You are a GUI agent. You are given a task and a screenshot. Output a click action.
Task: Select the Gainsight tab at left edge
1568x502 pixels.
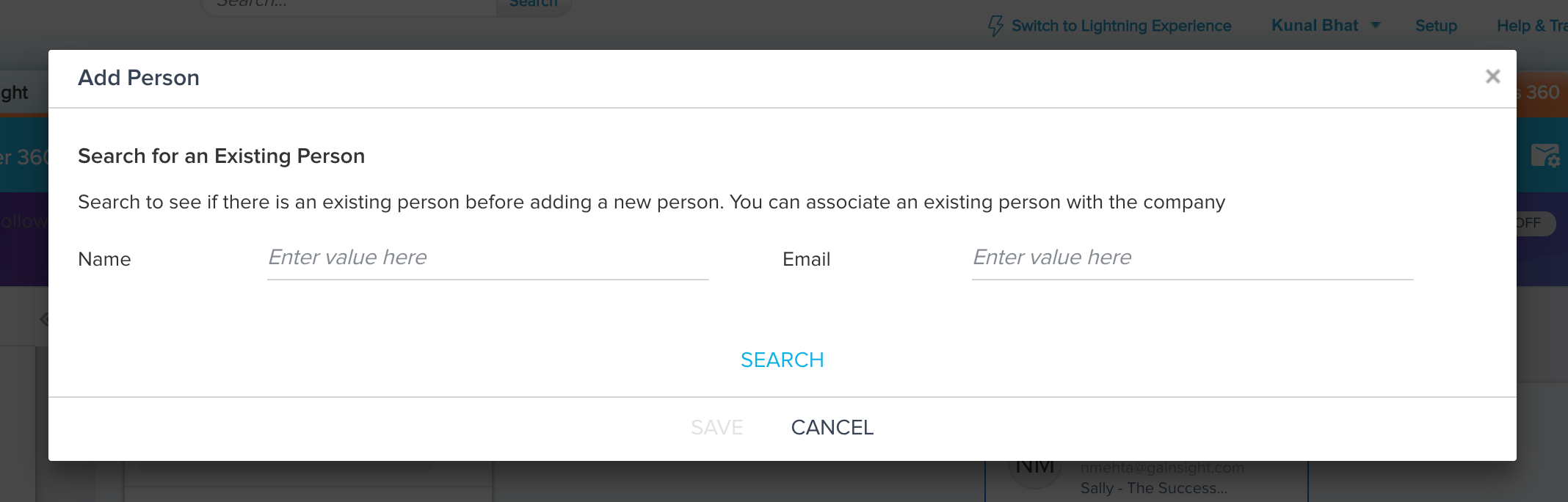pyautogui.click(x=15, y=92)
